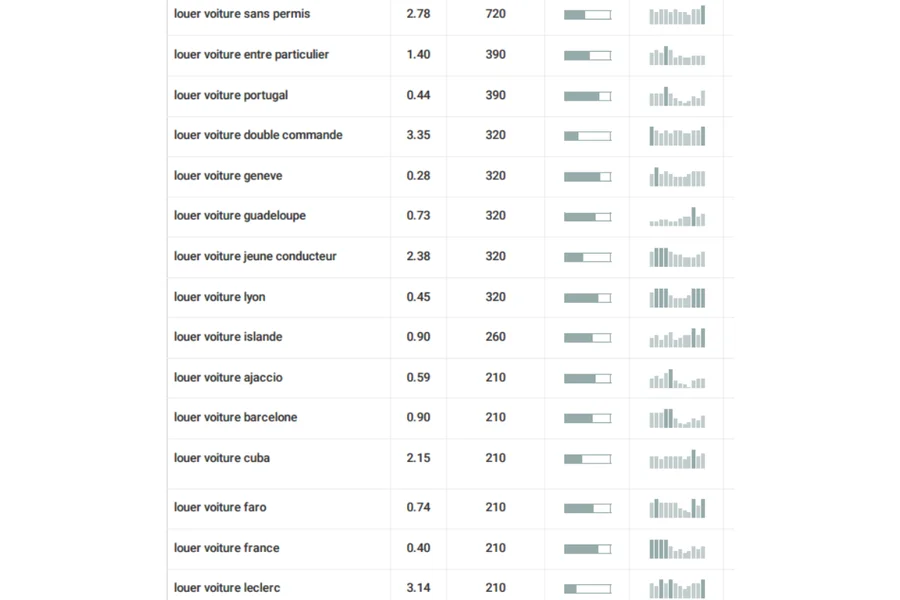Open the "louer voiture sans permis" keyword
Image resolution: width=900 pixels, height=600 pixels.
[x=242, y=14]
